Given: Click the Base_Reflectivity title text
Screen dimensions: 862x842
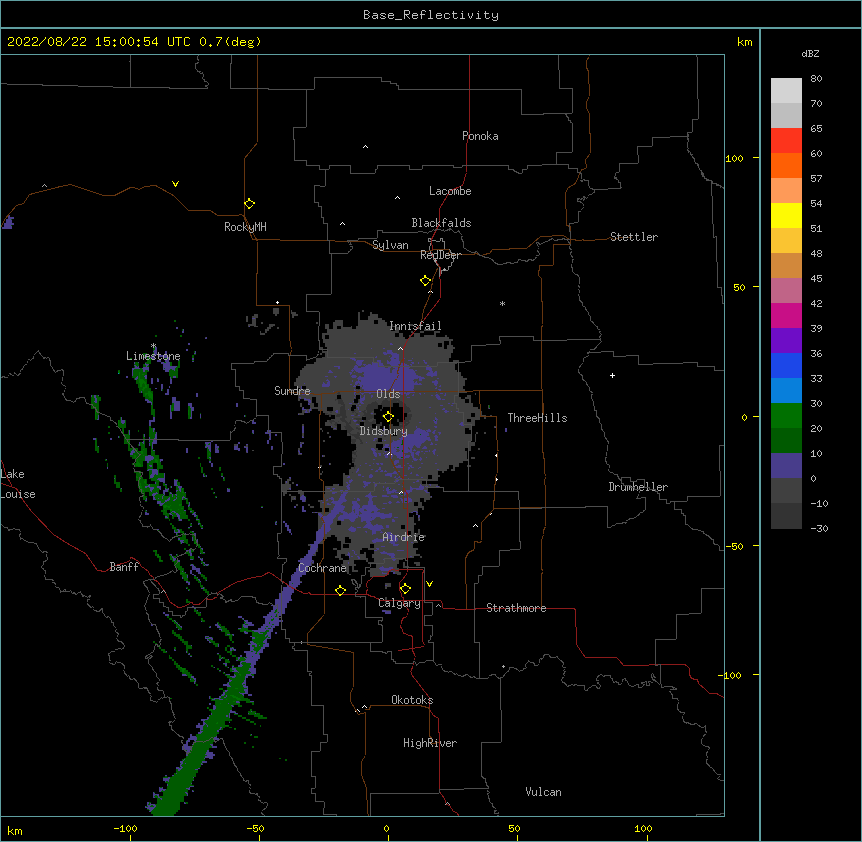Looking at the screenshot, I should click(431, 15).
